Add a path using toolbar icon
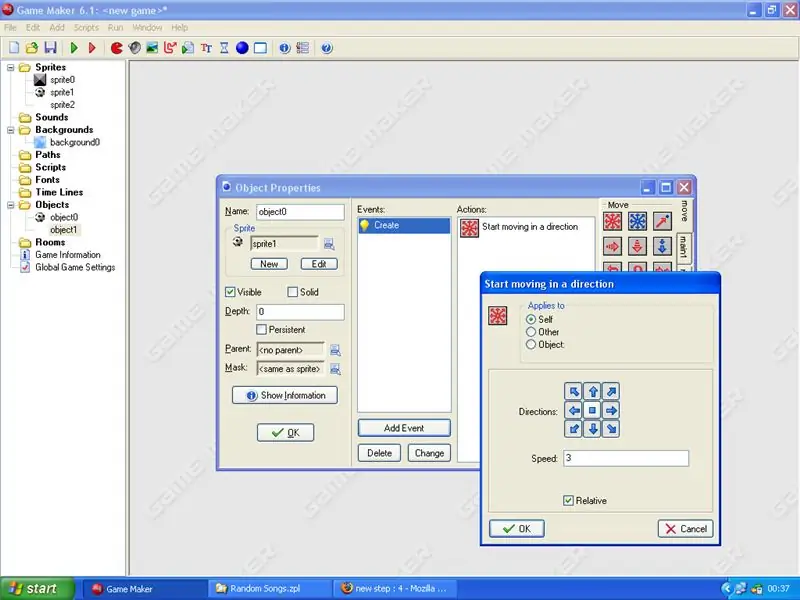The image size is (800, 600). point(170,48)
